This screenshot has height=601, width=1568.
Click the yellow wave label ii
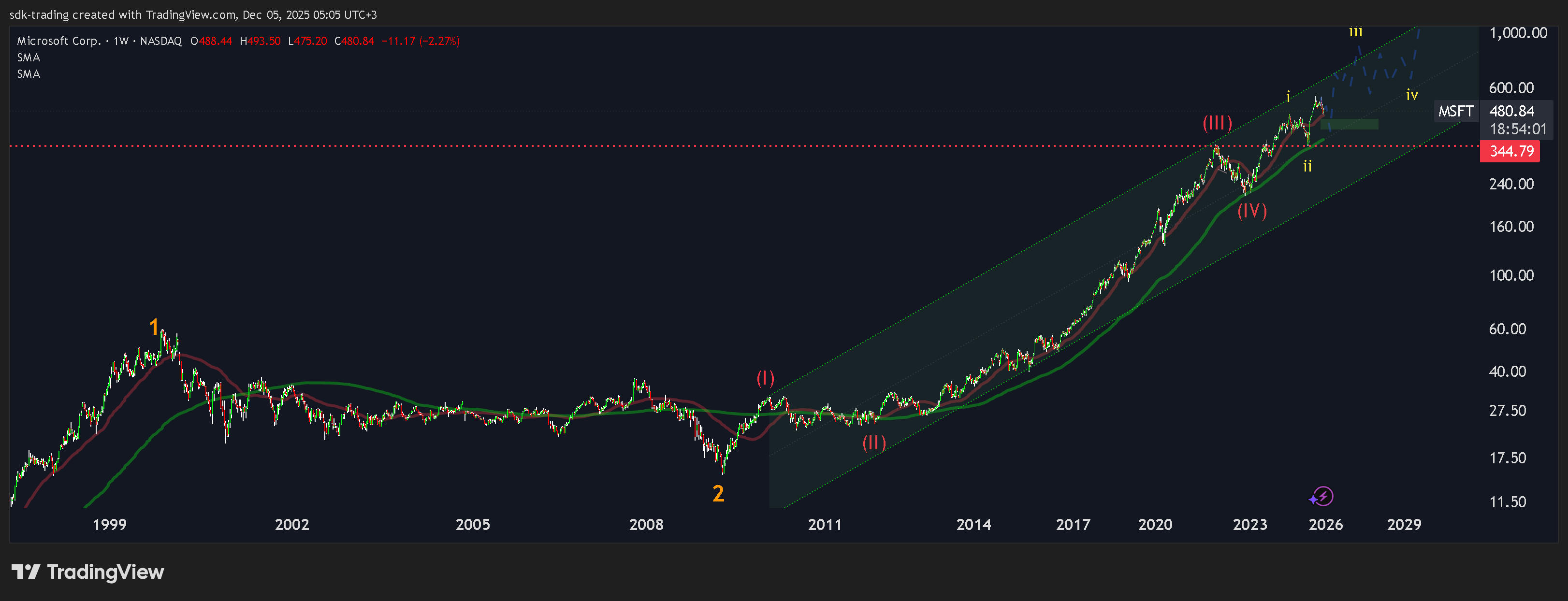pos(1307,165)
